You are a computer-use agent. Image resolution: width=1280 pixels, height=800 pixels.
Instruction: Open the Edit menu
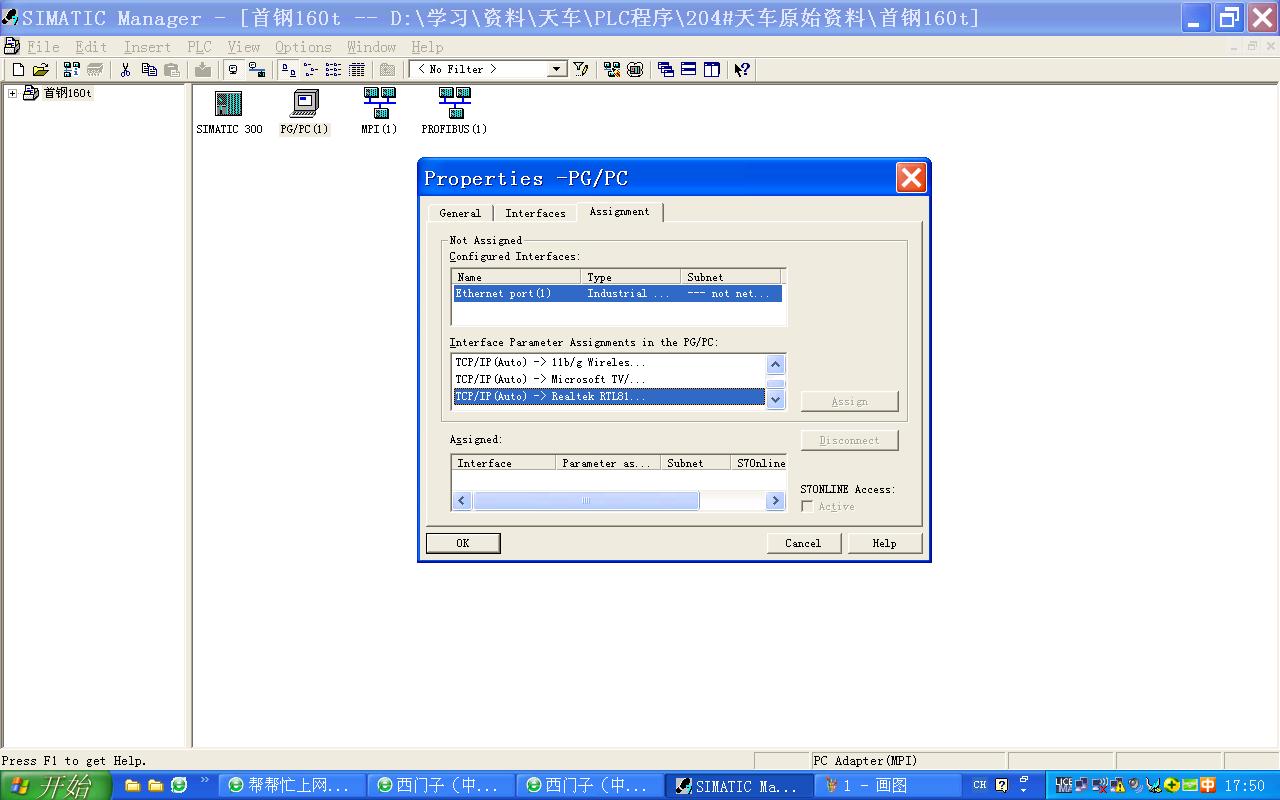click(x=91, y=47)
